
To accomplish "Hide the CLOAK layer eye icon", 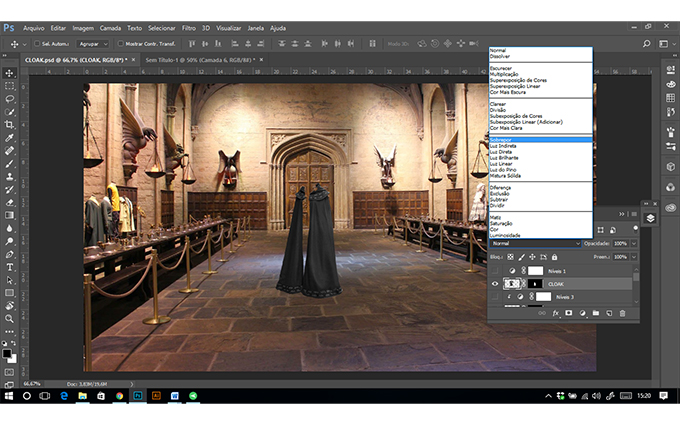I will (x=495, y=284).
